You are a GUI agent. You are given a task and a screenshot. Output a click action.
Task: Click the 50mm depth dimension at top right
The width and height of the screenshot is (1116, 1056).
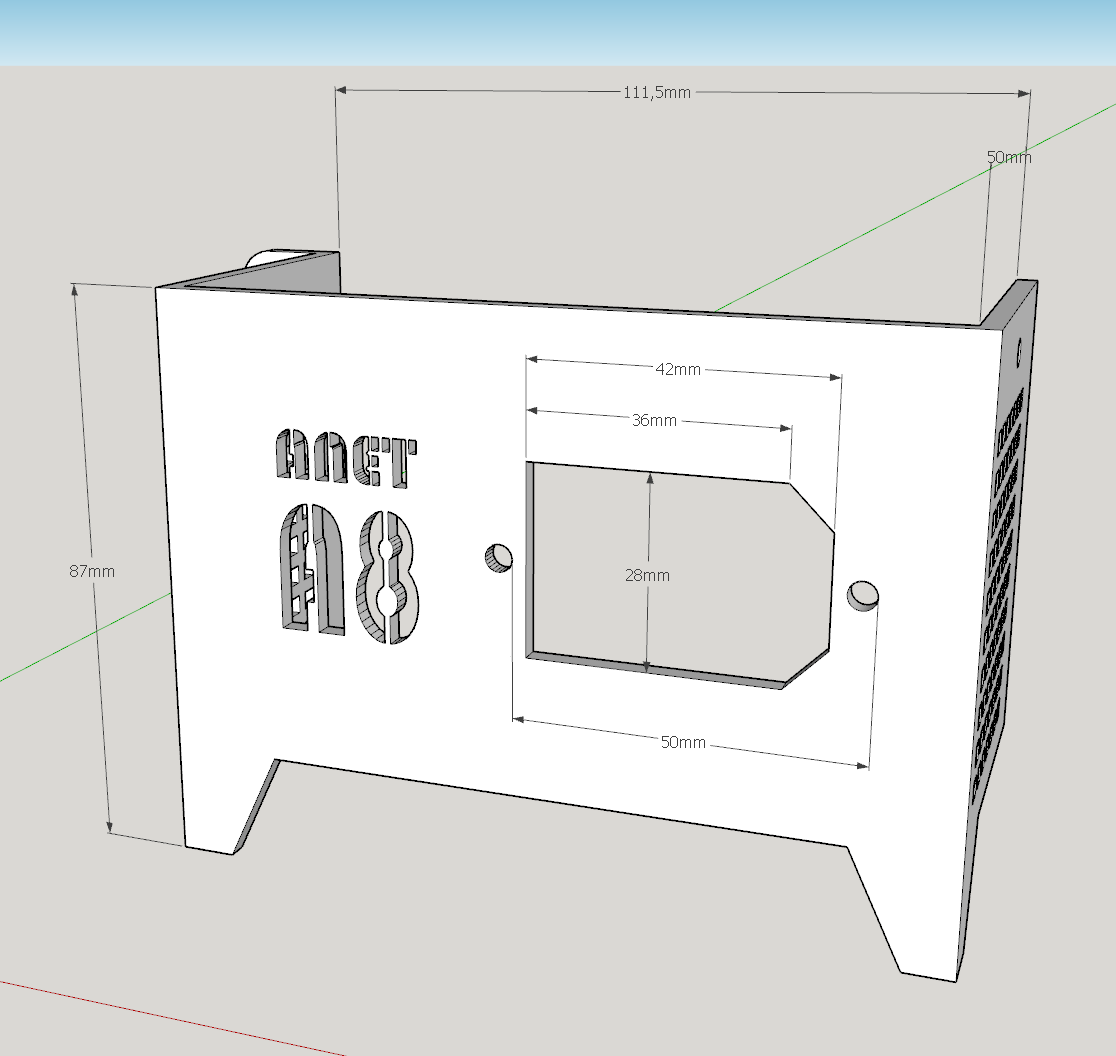pos(1009,157)
